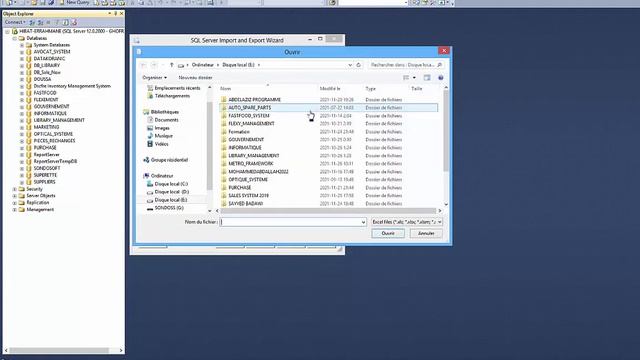The width and height of the screenshot is (640, 360).
Task: Open the Organiser dropdown menu
Action: coord(154,78)
